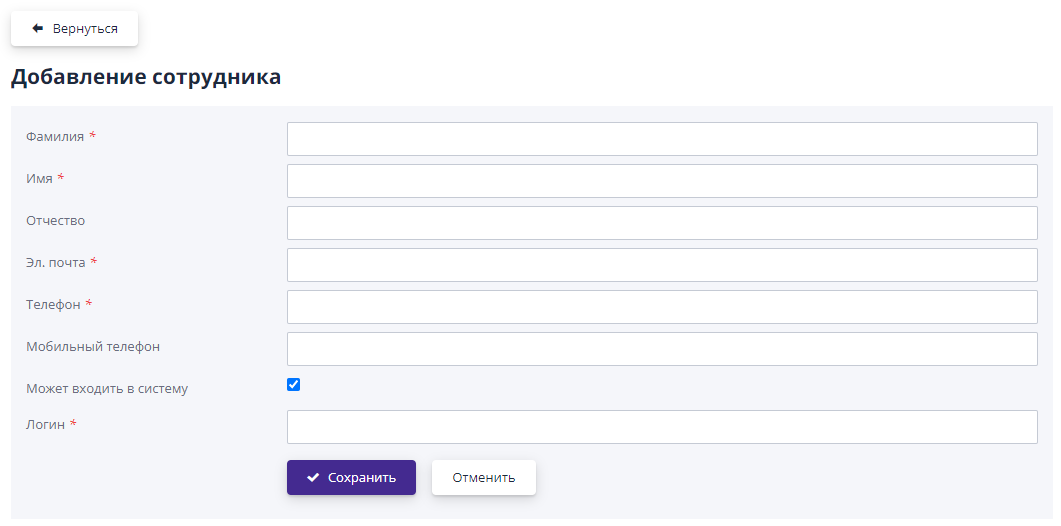
Task: Click the Добавление сотрудника page heading
Action: (146, 77)
